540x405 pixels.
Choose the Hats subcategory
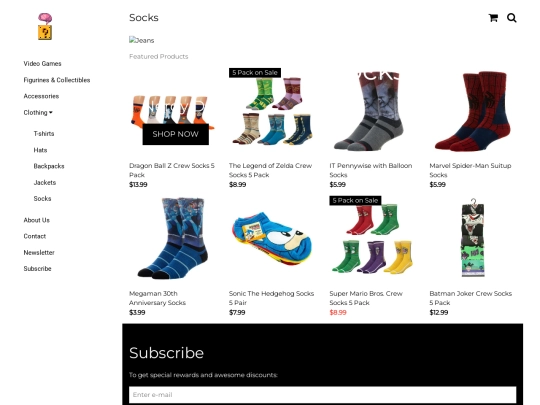[40, 150]
